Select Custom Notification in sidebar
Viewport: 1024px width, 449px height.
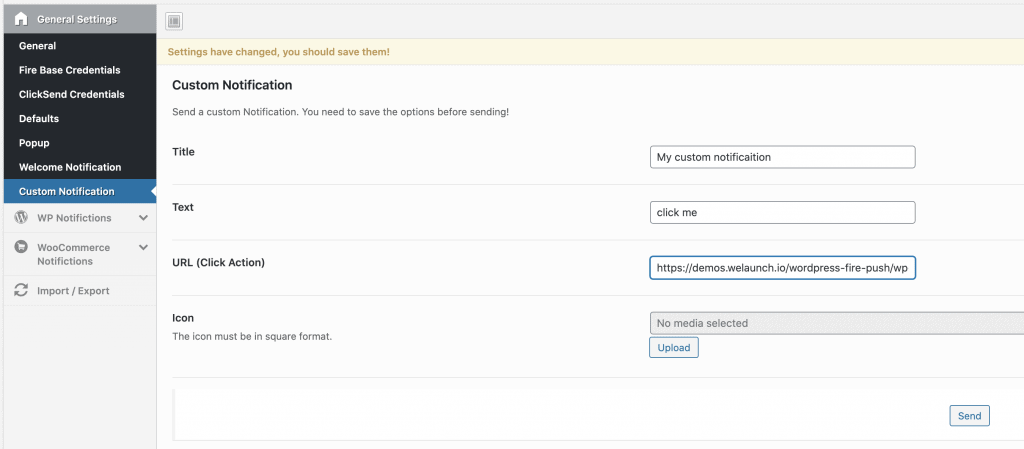coord(67,191)
